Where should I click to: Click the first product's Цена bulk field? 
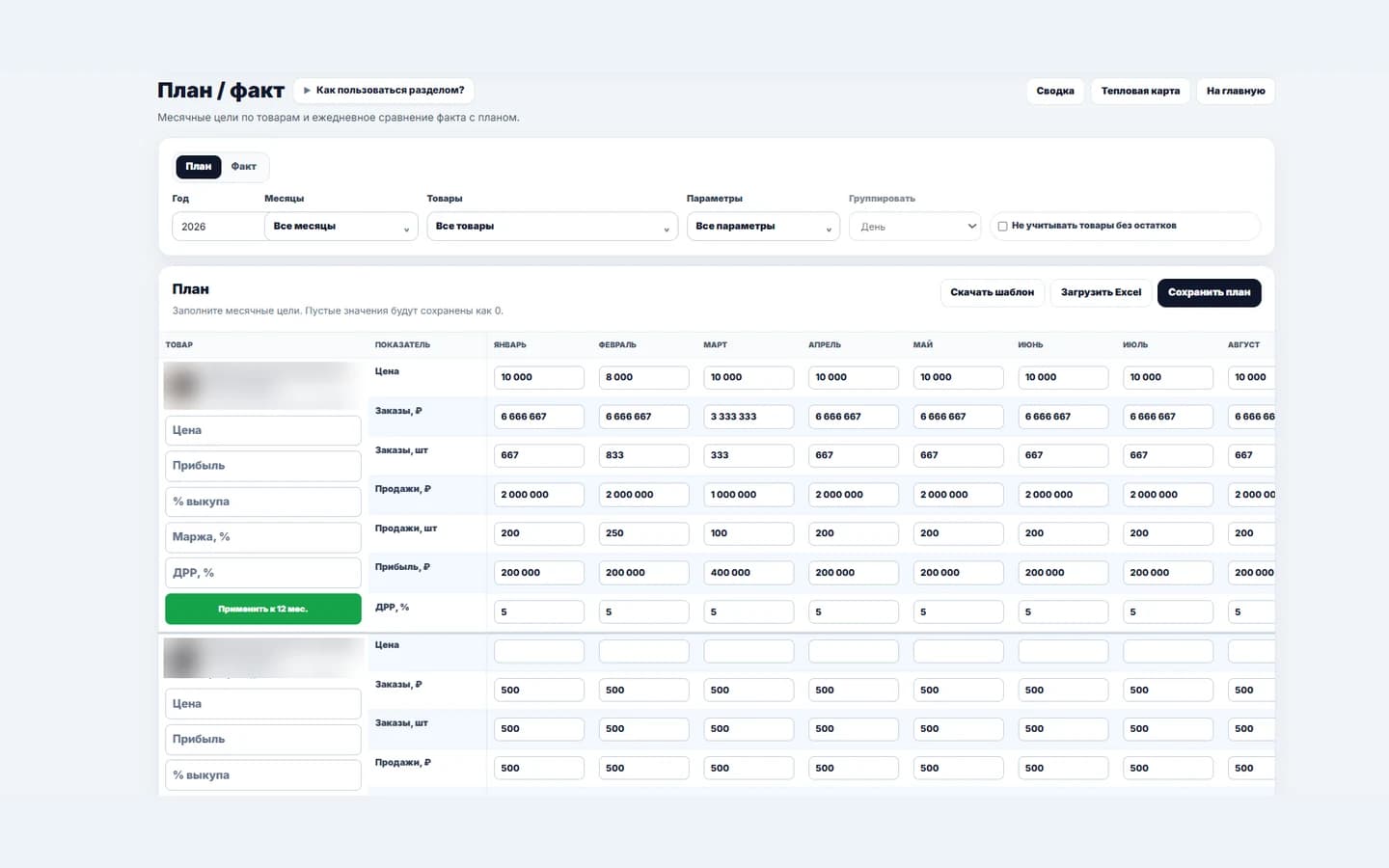[263, 430]
